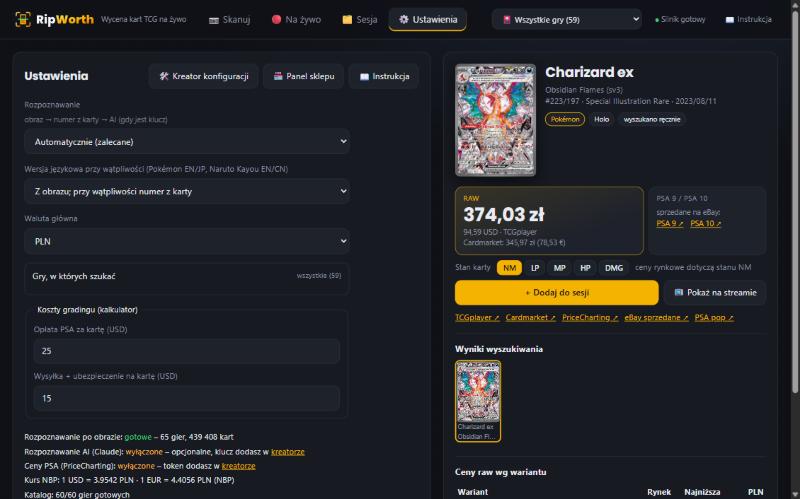Click the Wysyłka + ubezpieczenie input field
The height and width of the screenshot is (499, 800).
point(187,398)
